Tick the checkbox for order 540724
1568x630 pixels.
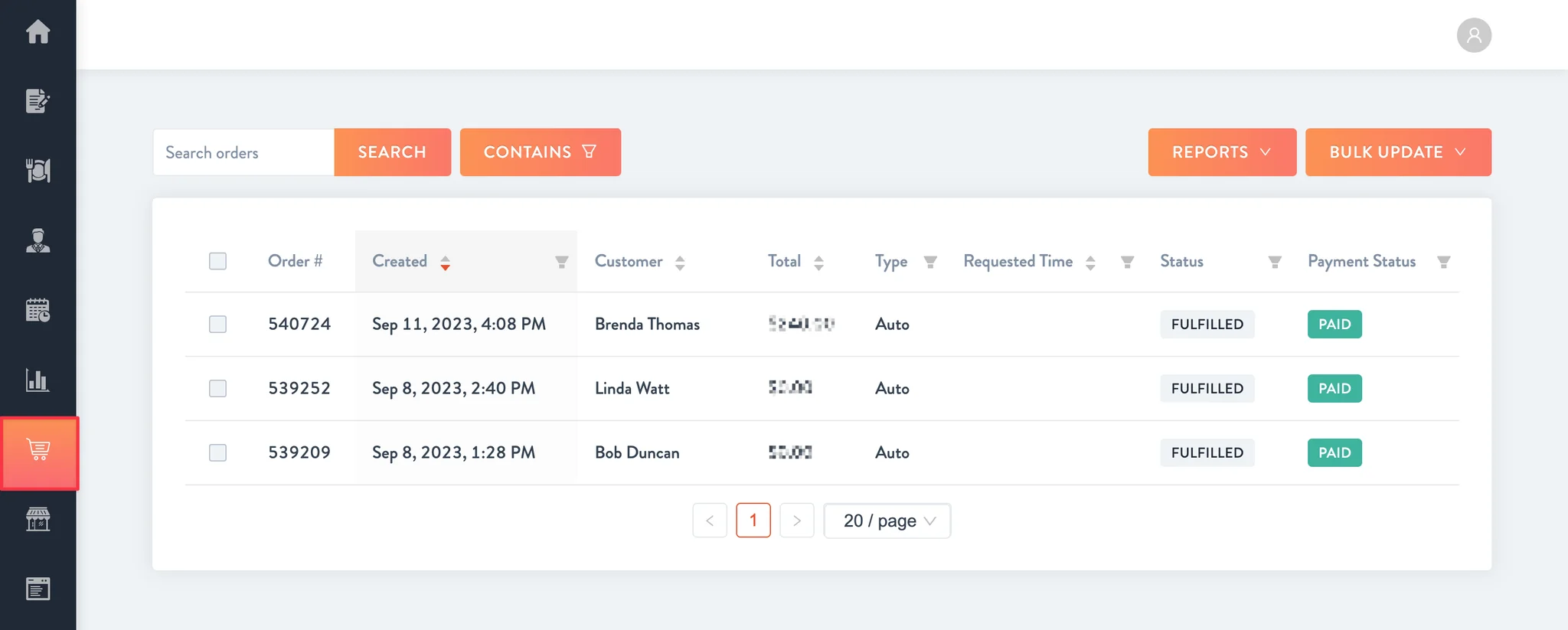pyautogui.click(x=217, y=324)
